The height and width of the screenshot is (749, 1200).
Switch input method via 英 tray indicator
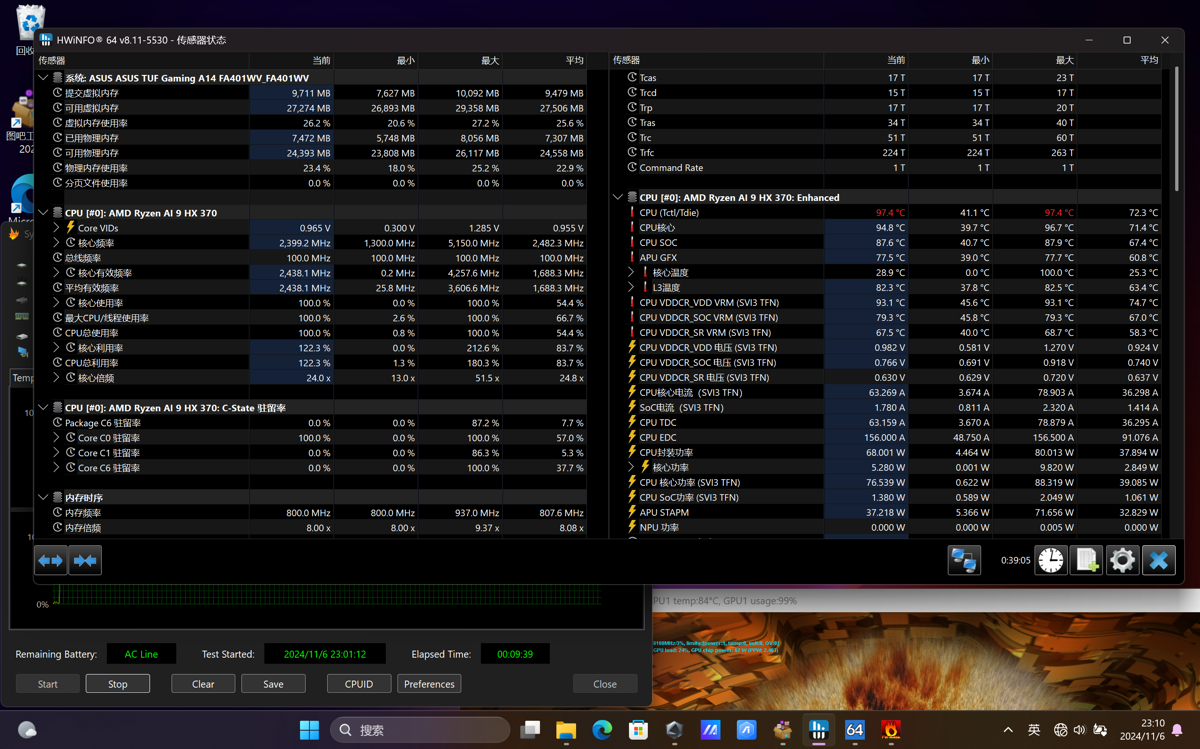(x=1034, y=730)
